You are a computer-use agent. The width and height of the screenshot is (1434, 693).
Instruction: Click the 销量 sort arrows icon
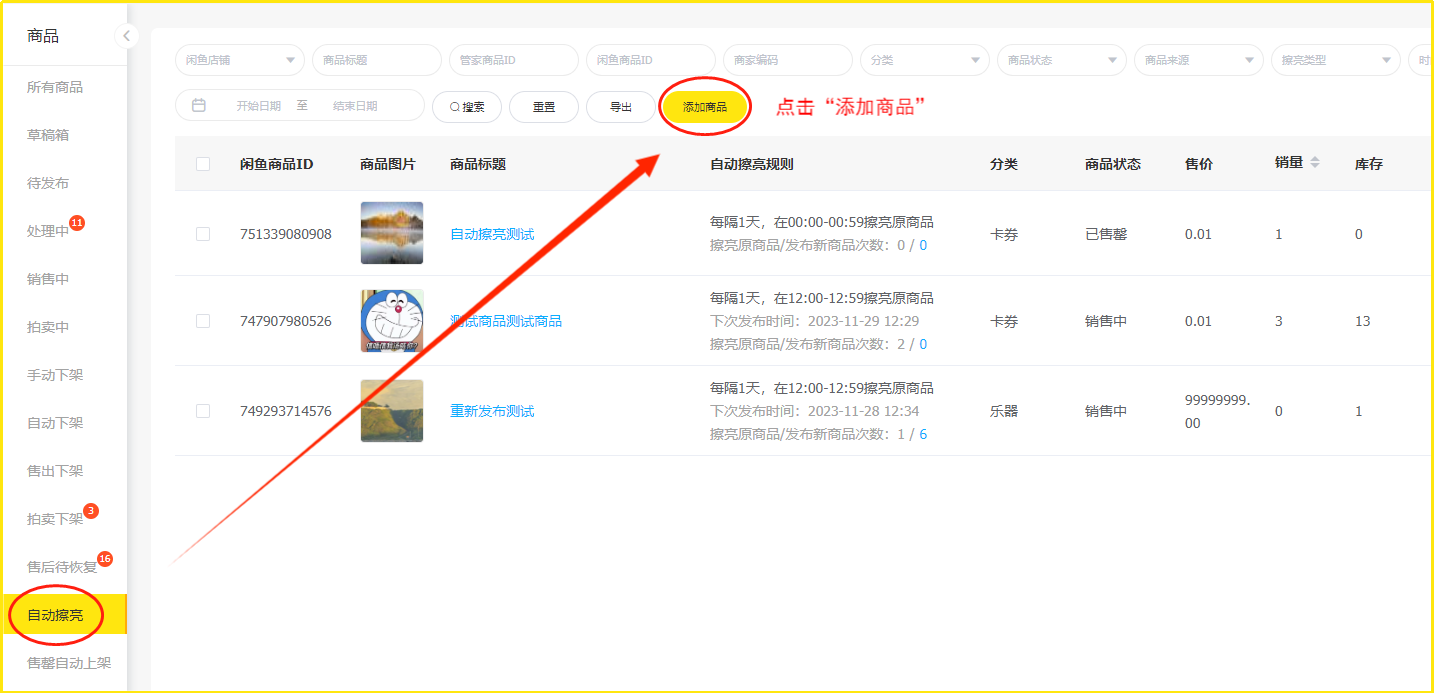(x=1315, y=163)
